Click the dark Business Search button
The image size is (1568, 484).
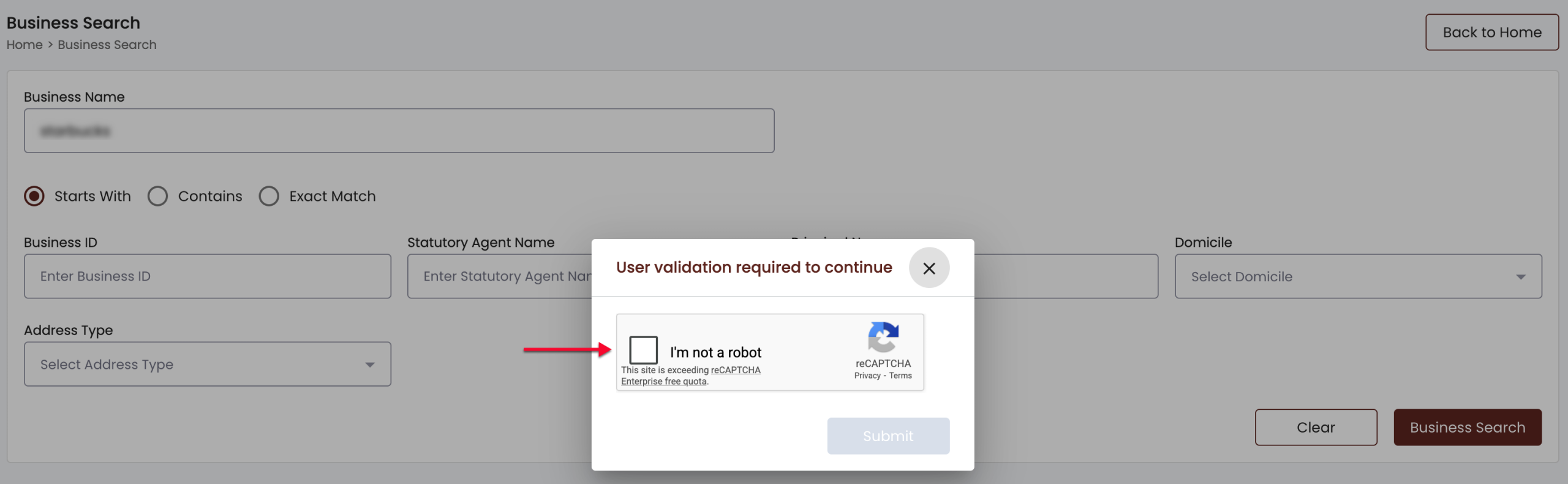1467,427
